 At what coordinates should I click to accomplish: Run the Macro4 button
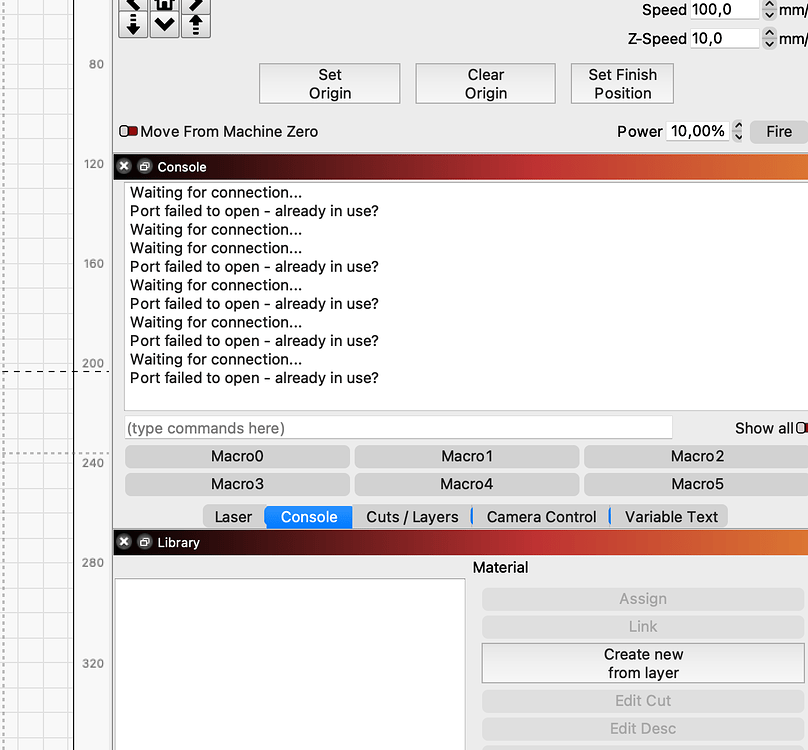[x=466, y=484]
